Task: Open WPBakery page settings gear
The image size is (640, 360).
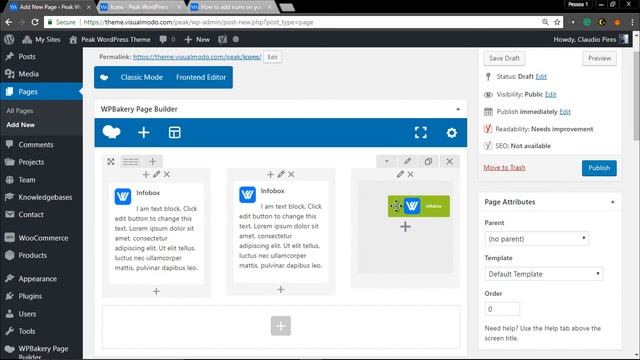Action: coord(451,133)
